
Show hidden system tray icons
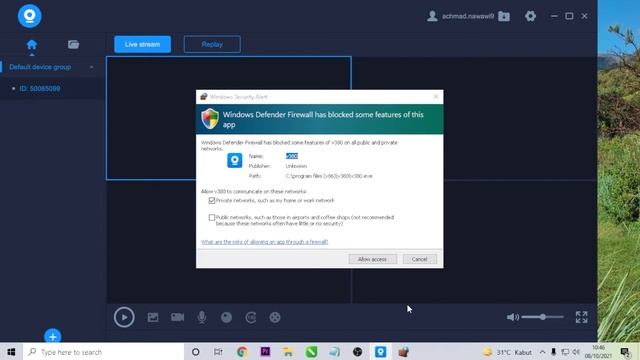click(542, 352)
